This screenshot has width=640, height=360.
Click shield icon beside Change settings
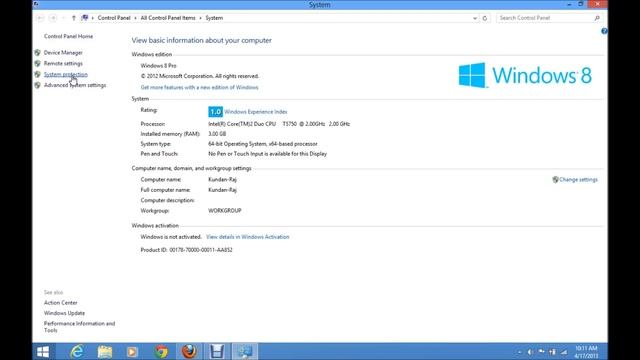pos(556,180)
